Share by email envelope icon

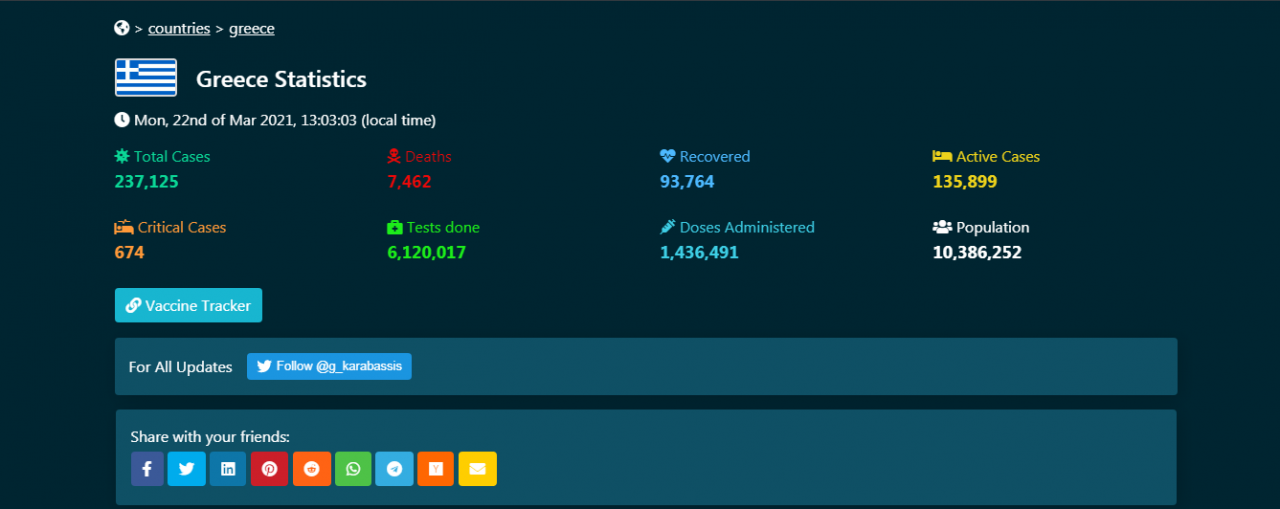click(x=477, y=469)
